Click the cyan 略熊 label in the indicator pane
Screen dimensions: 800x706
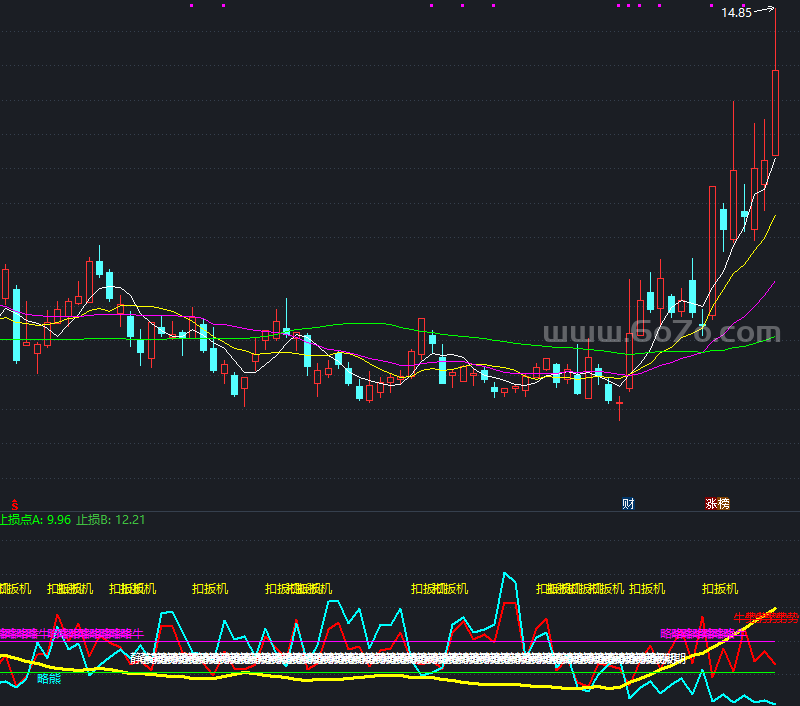[49, 678]
